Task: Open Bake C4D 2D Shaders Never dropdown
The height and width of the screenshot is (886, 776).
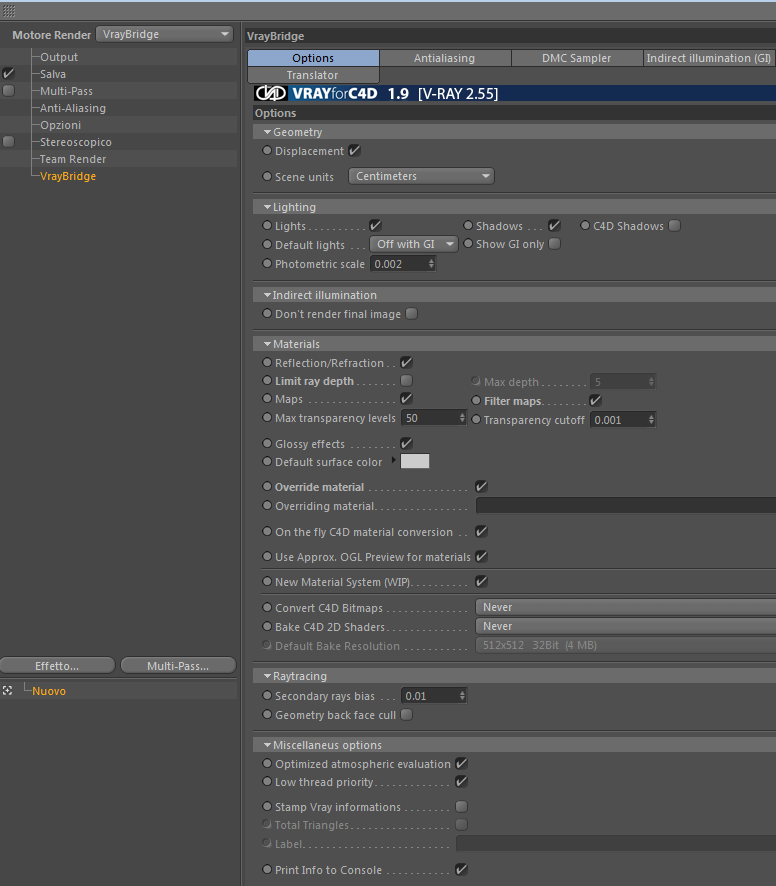Action: coord(626,626)
